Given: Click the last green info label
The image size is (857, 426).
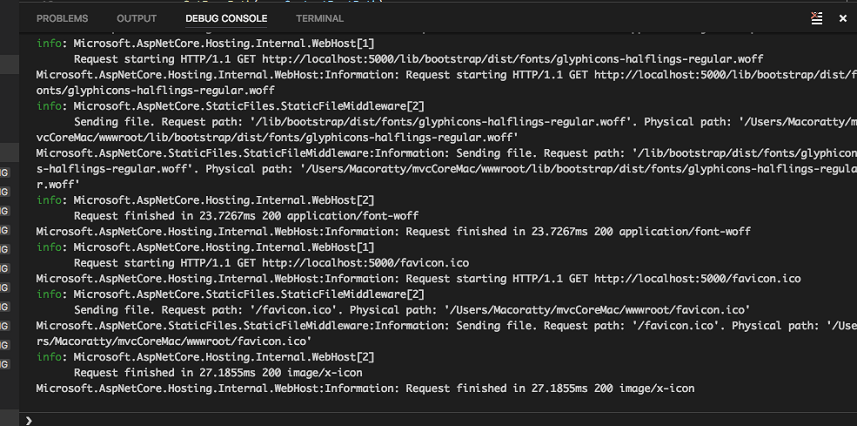Looking at the screenshot, I should [49, 357].
